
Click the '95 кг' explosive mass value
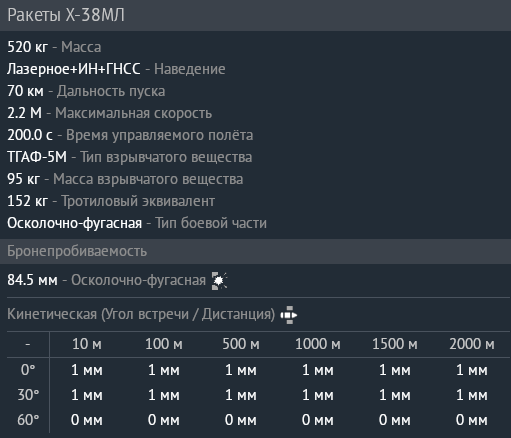tap(24, 179)
